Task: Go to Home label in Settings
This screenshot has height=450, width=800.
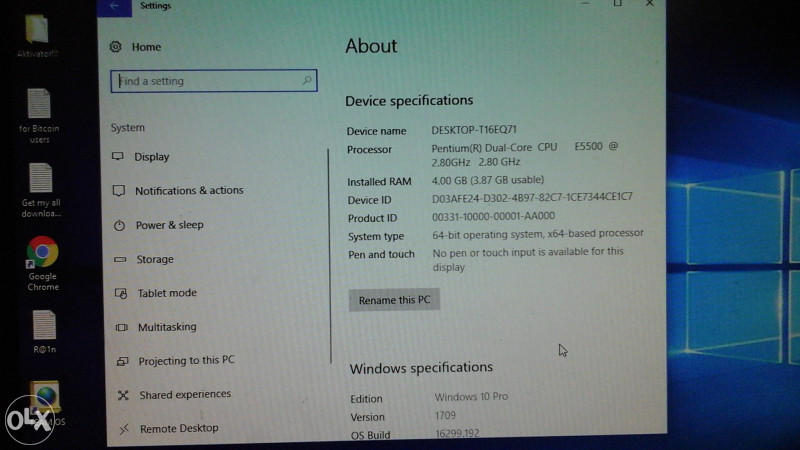Action: click(x=146, y=47)
